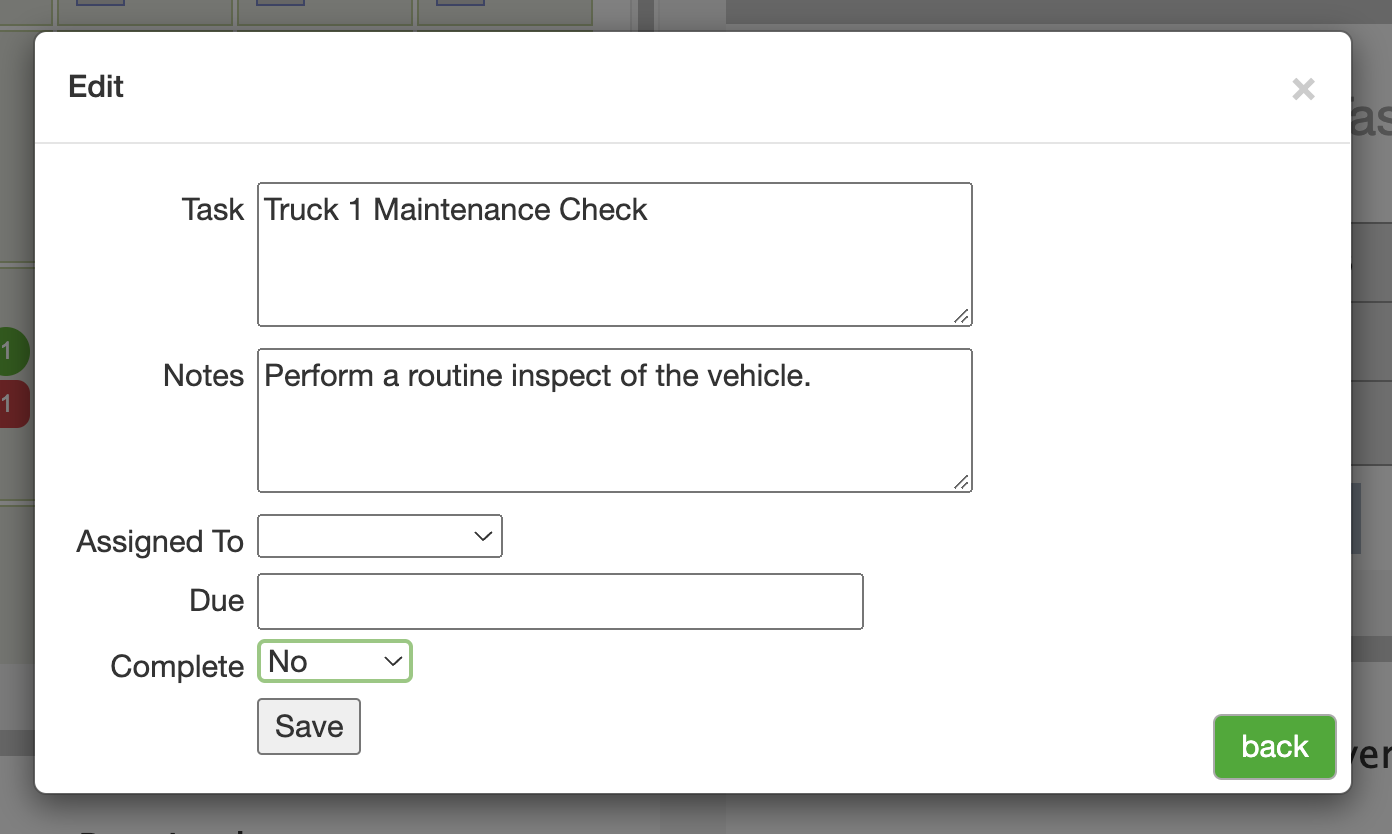Click the red badge showing 1
The image size is (1392, 834).
pos(12,404)
